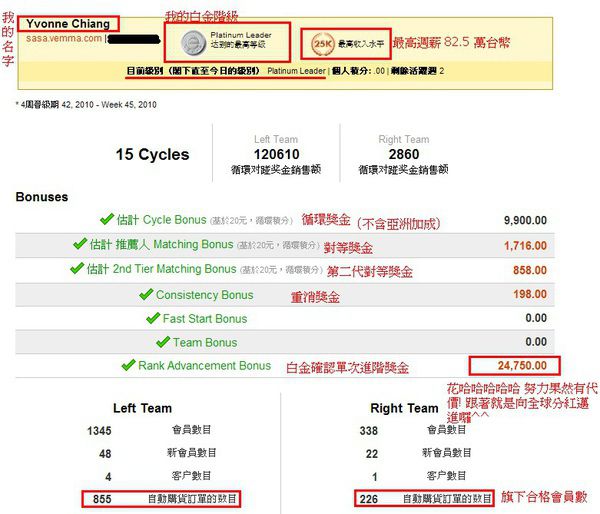
Task: Click green checkmark beside Team Bonus
Action: click(163, 342)
